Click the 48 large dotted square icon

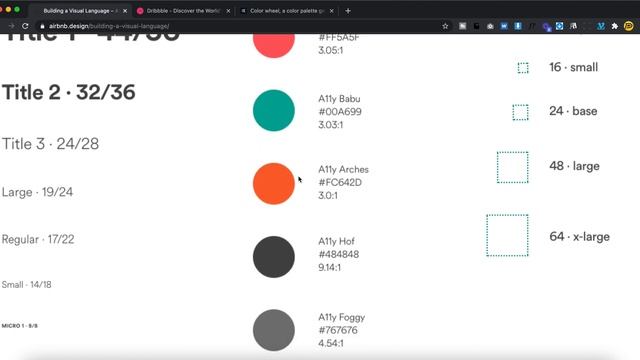coord(513,167)
